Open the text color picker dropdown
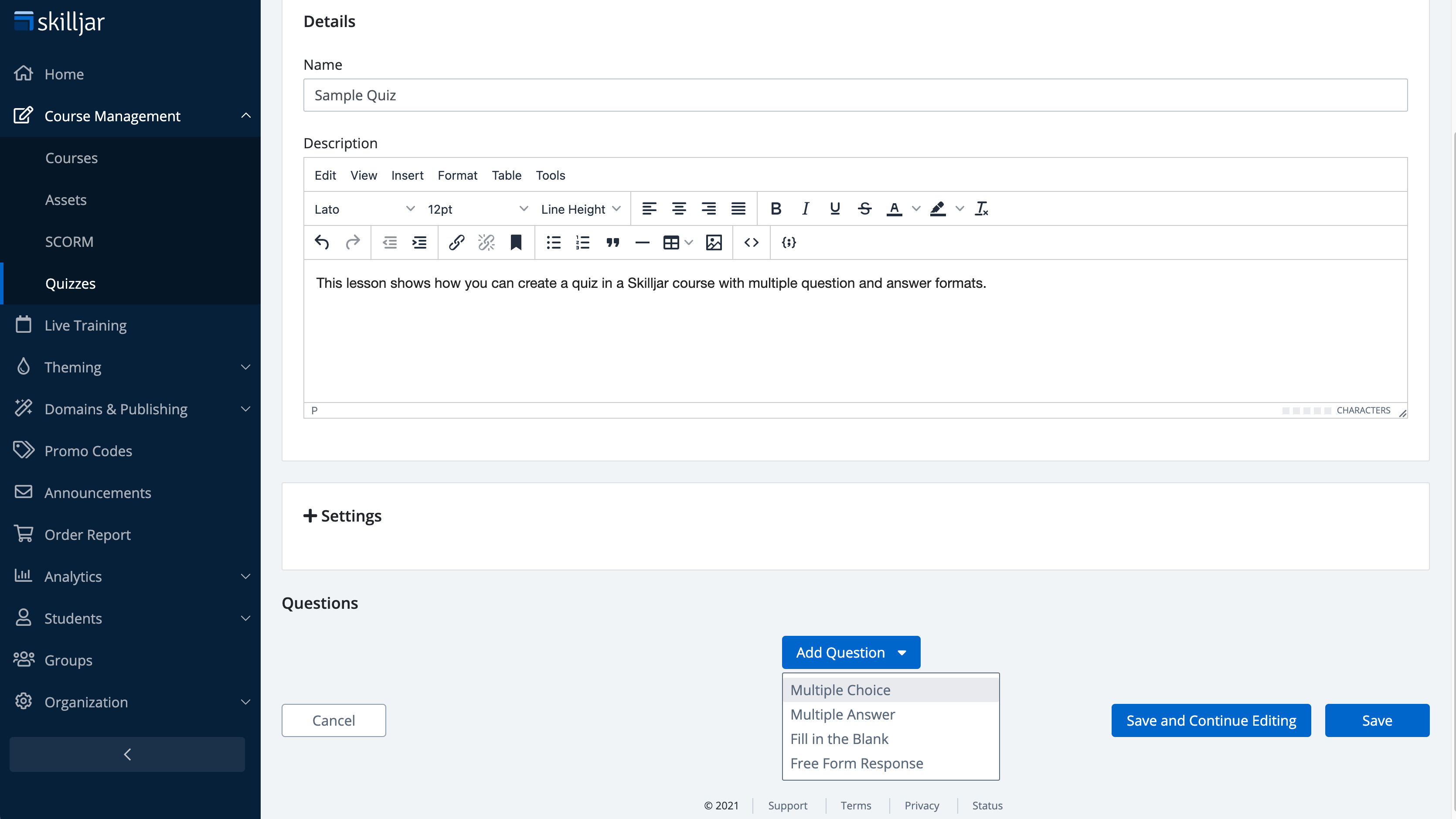This screenshot has width=1456, height=819. coord(915,208)
